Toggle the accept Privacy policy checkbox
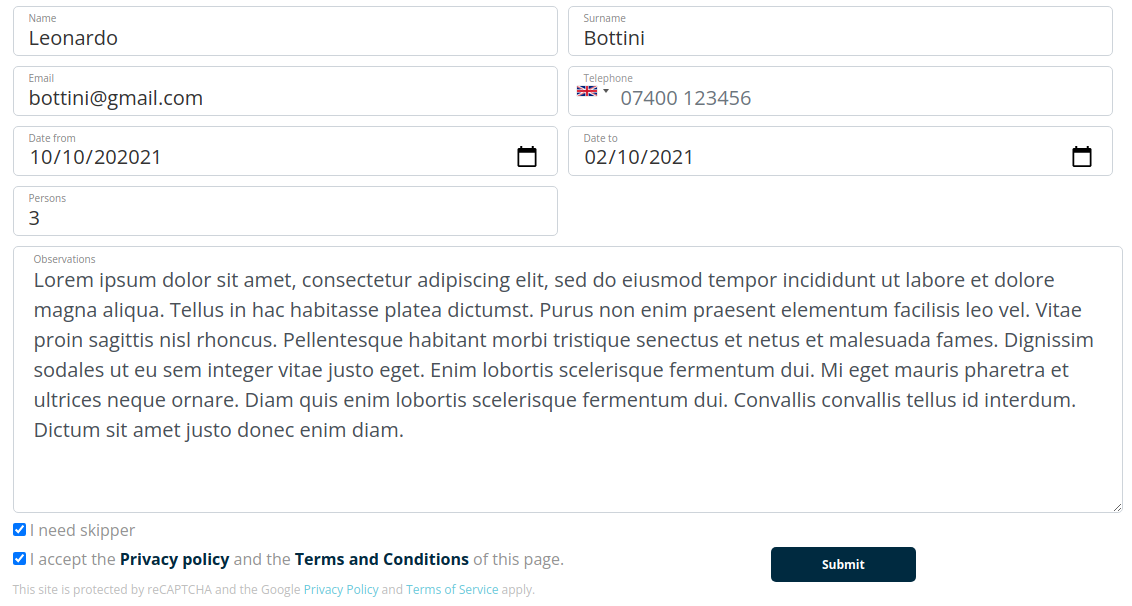The width and height of the screenshot is (1132, 606). (19, 559)
